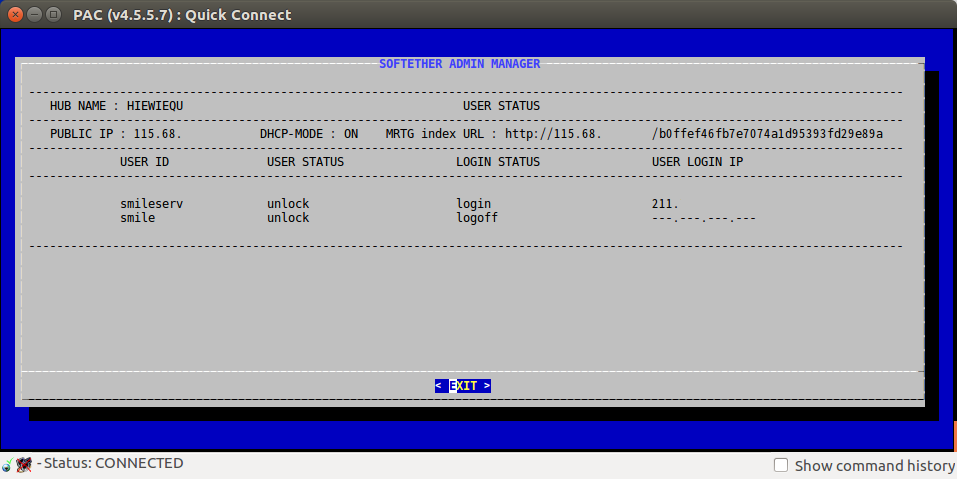The image size is (957, 479).
Task: Click 'login' status for smileserv
Action: tap(474, 204)
